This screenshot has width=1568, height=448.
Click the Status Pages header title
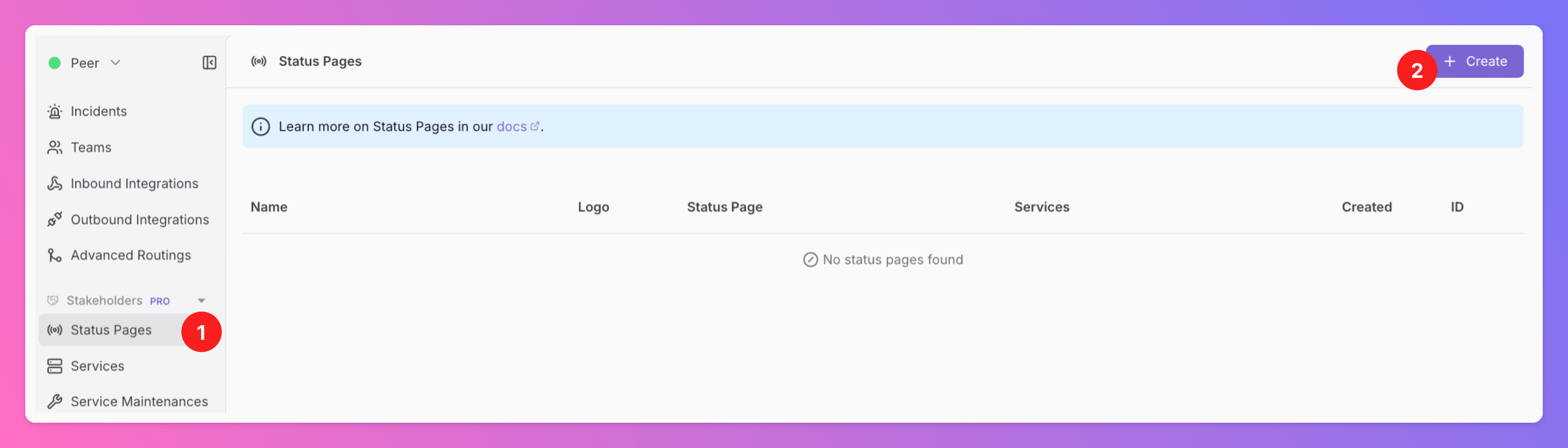click(320, 62)
